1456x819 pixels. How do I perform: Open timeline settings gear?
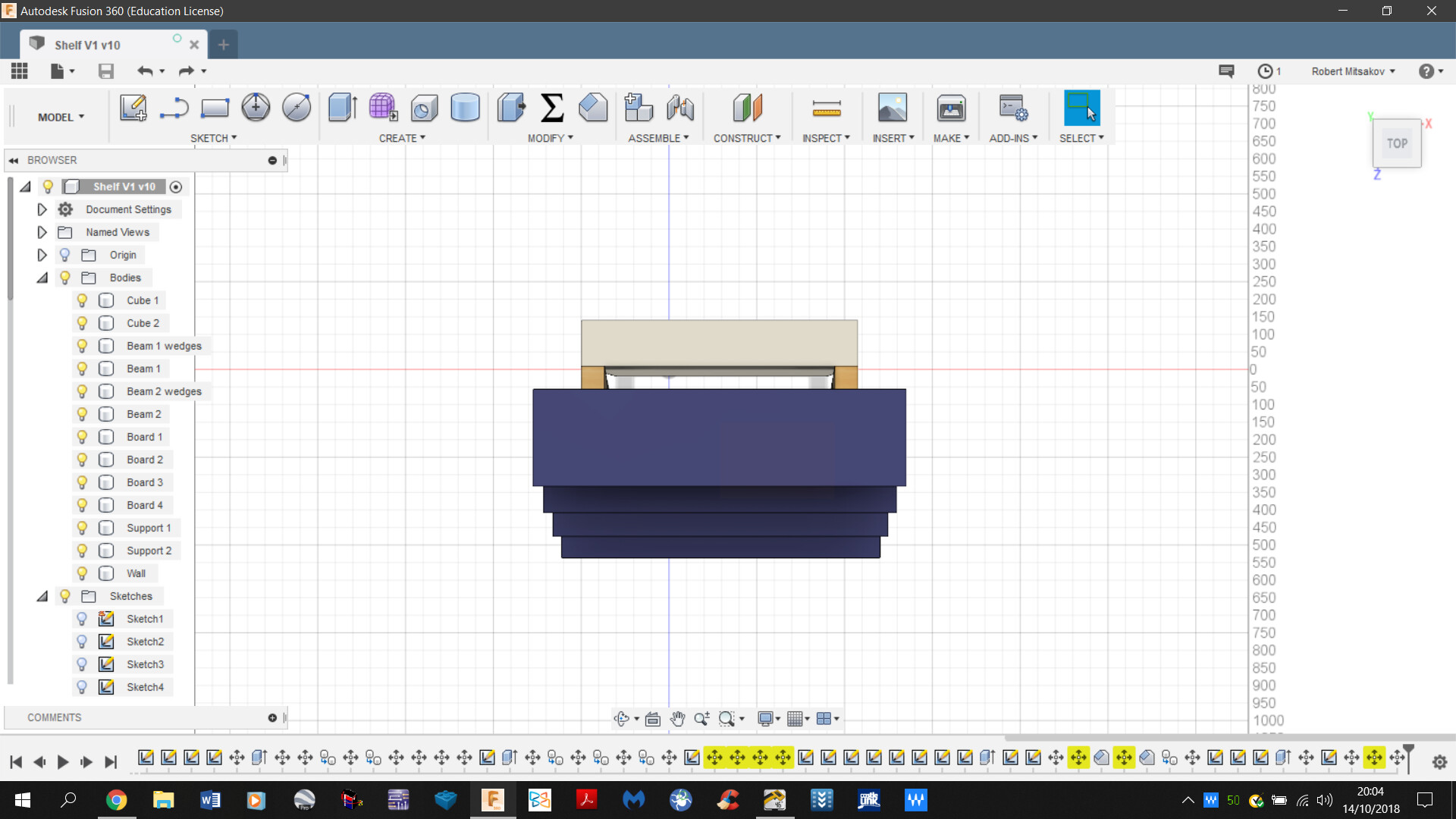(x=1439, y=762)
